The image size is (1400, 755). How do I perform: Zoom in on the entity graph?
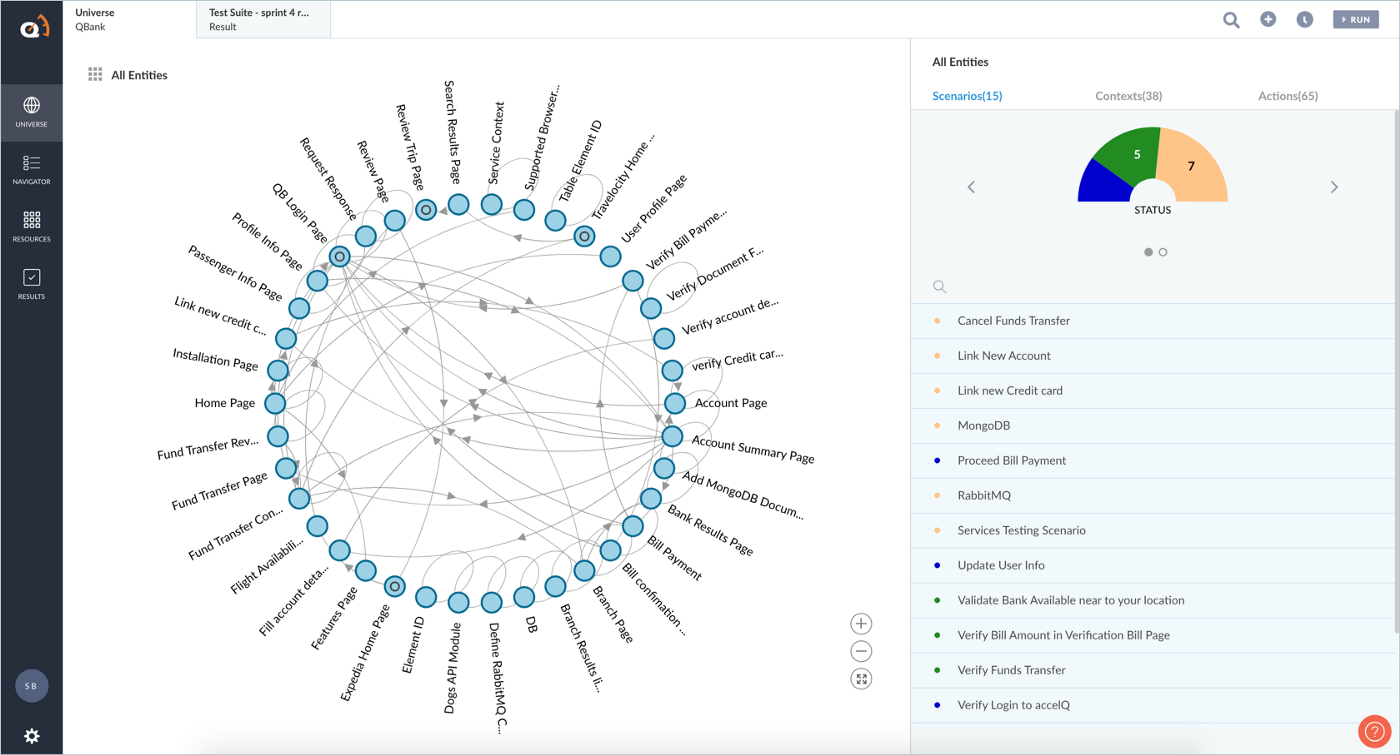(x=861, y=624)
